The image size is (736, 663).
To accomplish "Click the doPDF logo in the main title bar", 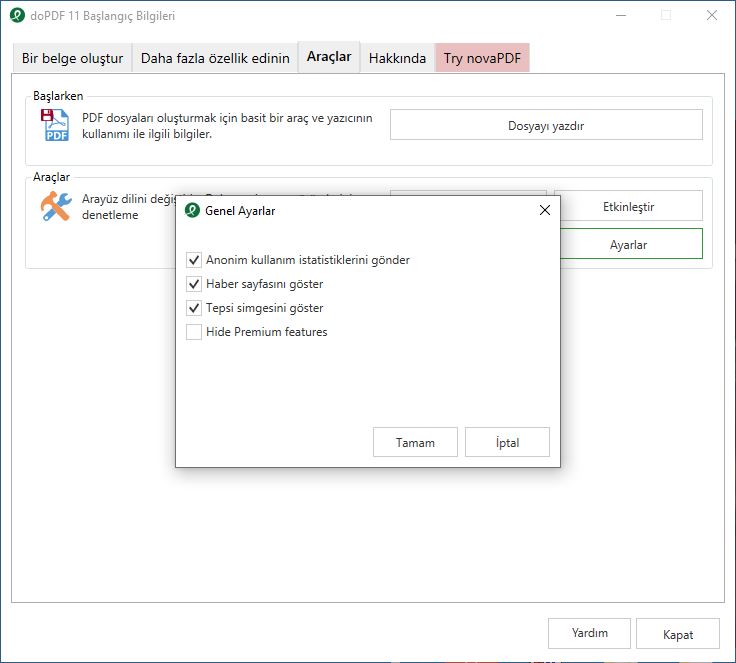I will (17, 15).
